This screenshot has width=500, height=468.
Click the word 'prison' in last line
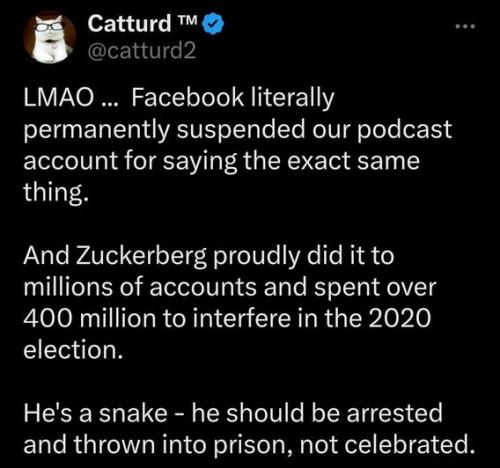(x=253, y=445)
